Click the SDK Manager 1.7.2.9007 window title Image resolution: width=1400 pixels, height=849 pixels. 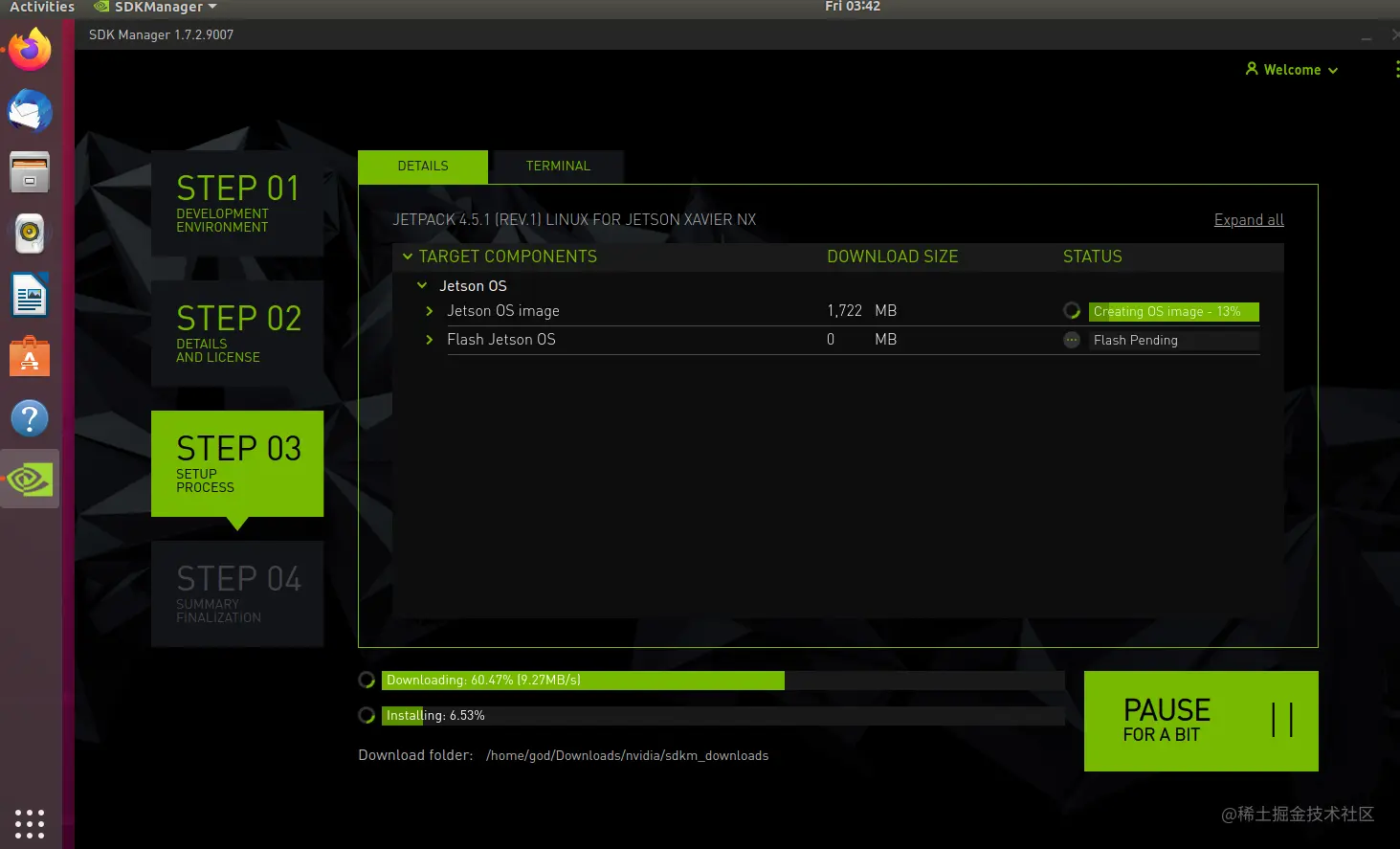[x=161, y=34]
